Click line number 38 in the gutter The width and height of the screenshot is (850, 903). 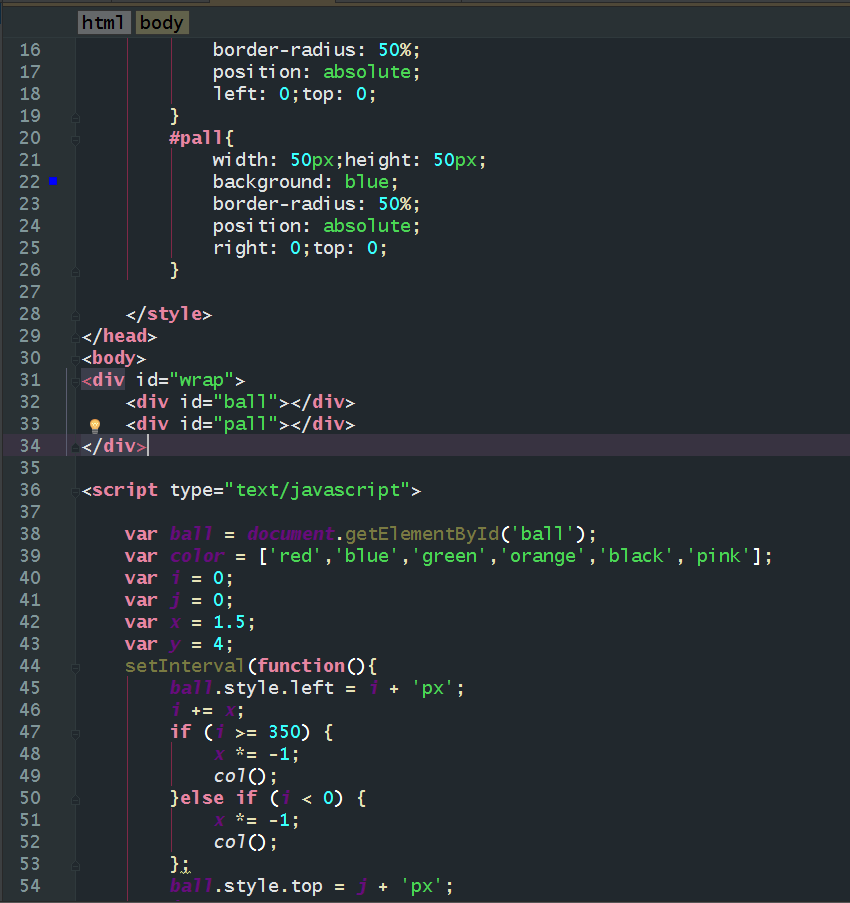click(30, 534)
